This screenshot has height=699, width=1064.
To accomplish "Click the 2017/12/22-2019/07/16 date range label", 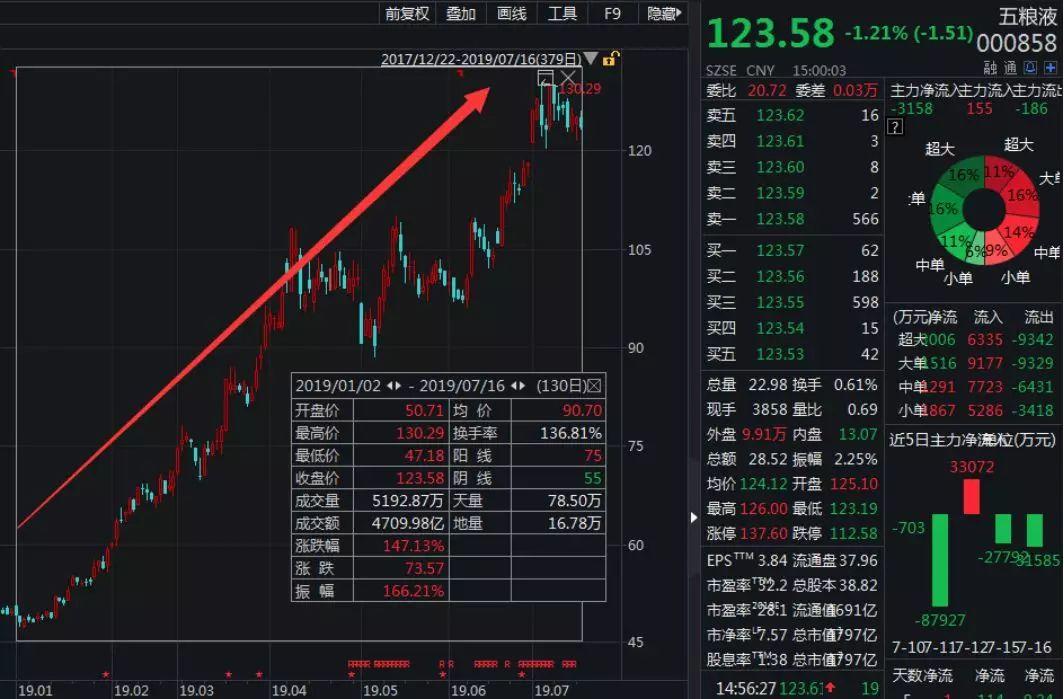I will pos(481,59).
